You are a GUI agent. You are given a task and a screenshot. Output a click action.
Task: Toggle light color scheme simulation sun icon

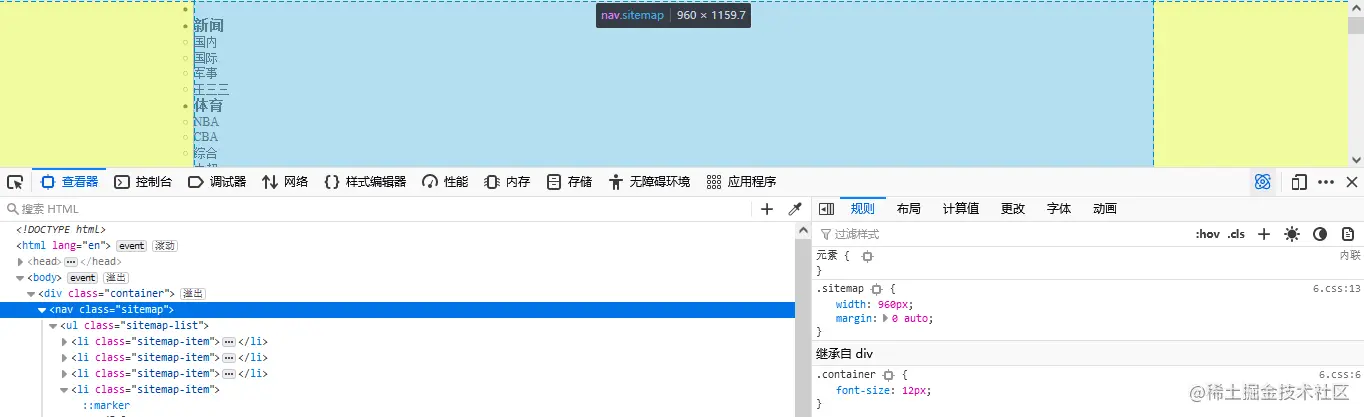click(x=1292, y=234)
